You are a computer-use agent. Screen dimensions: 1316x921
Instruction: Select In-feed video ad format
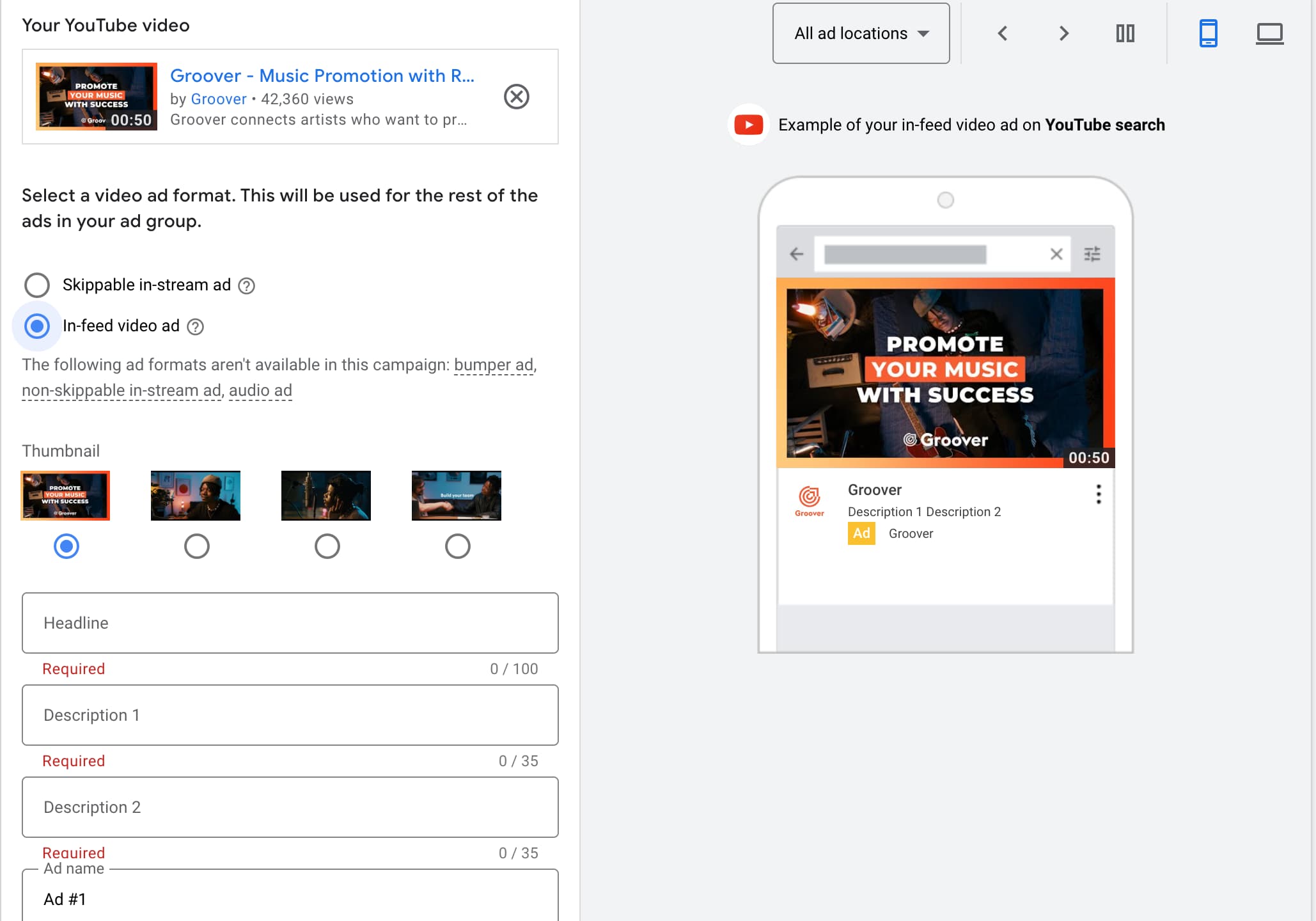coord(37,326)
